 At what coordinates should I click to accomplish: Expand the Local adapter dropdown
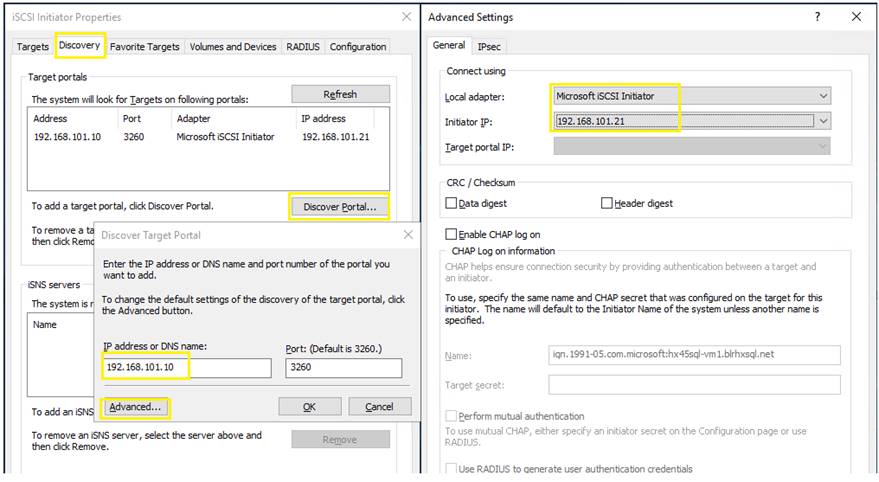[x=823, y=96]
